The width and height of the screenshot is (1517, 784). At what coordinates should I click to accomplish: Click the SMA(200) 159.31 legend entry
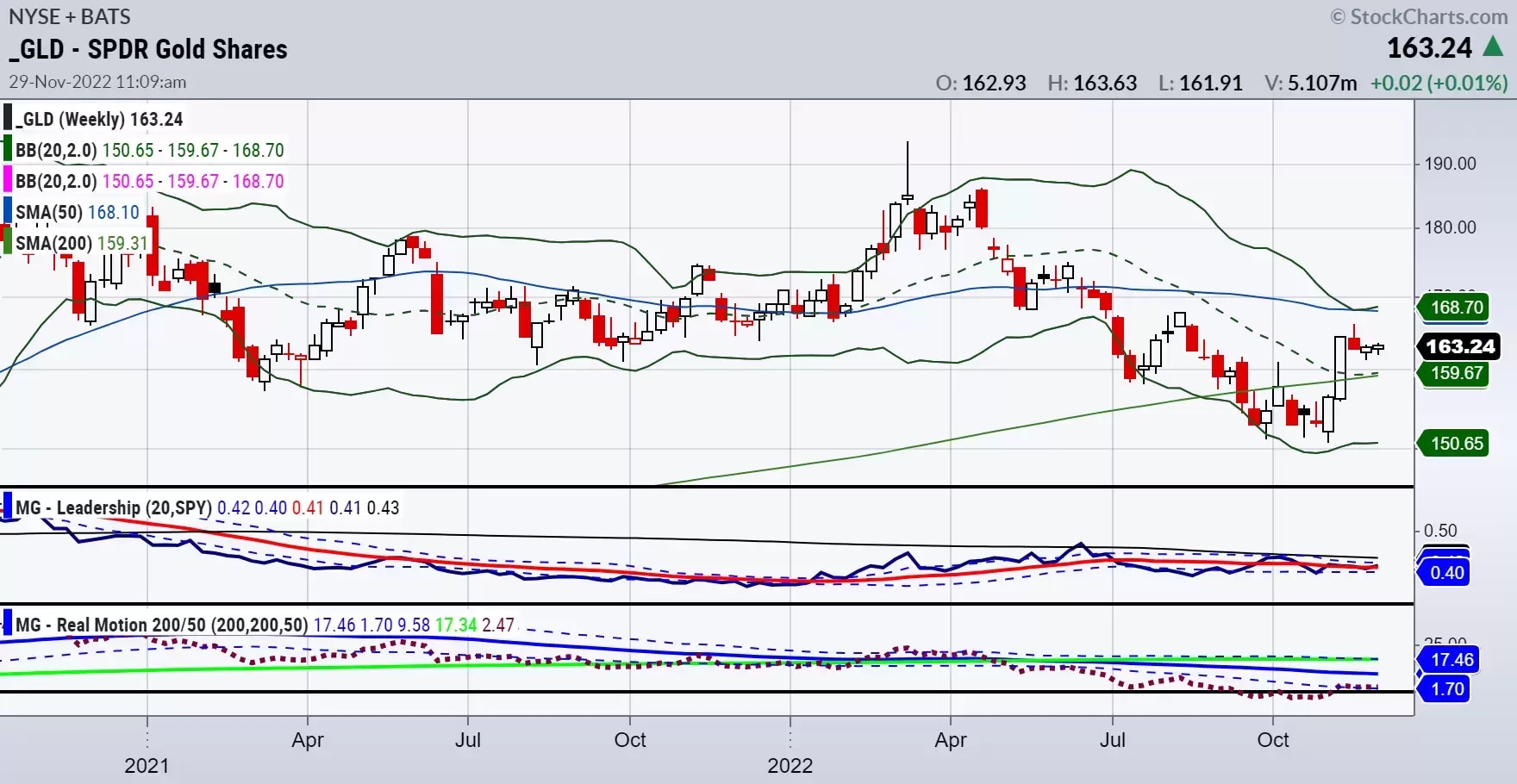(x=82, y=243)
